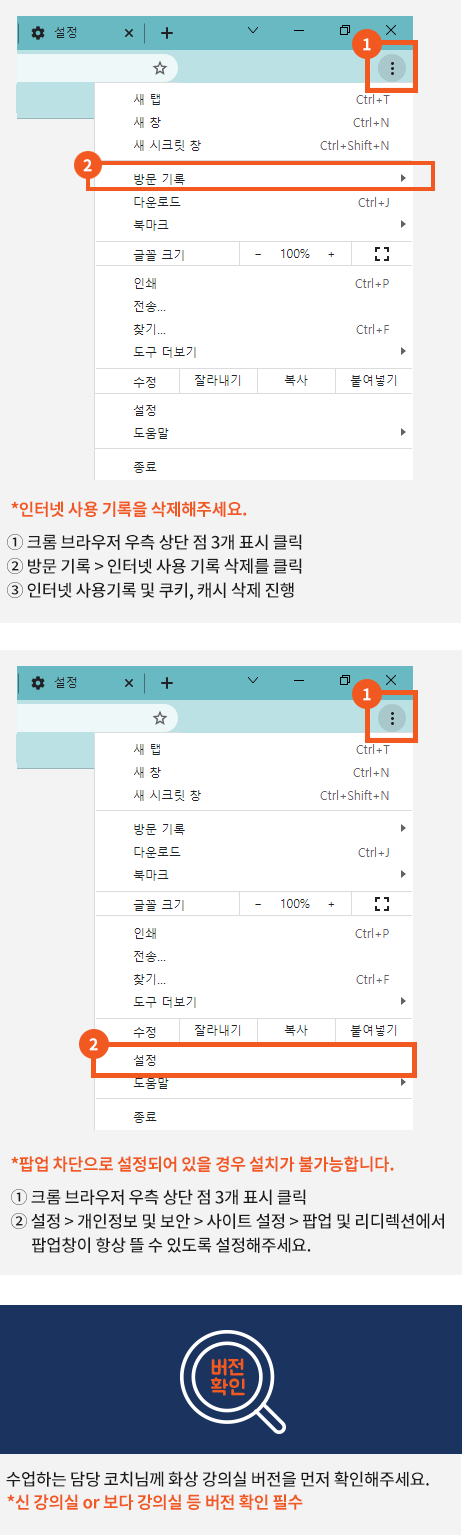Click 붙여넣기 button in bottom menu

point(373,1030)
